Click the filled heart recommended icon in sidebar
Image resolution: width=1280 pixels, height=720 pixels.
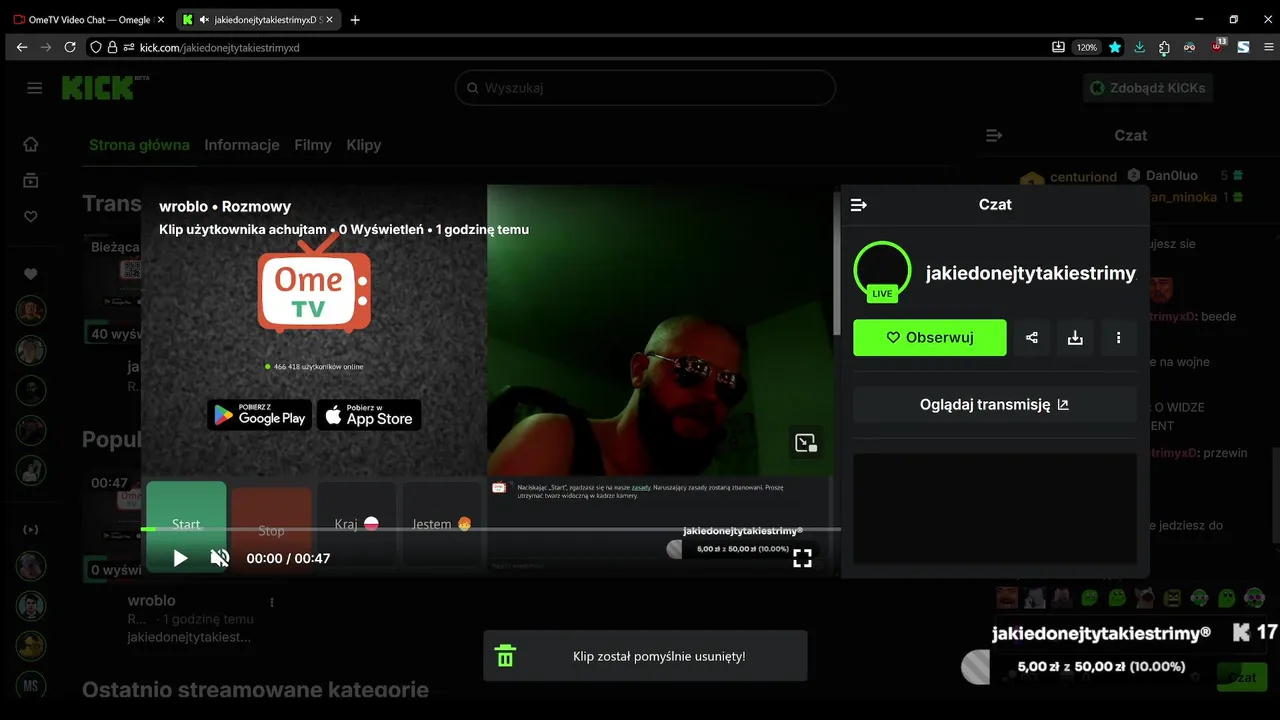pos(31,274)
